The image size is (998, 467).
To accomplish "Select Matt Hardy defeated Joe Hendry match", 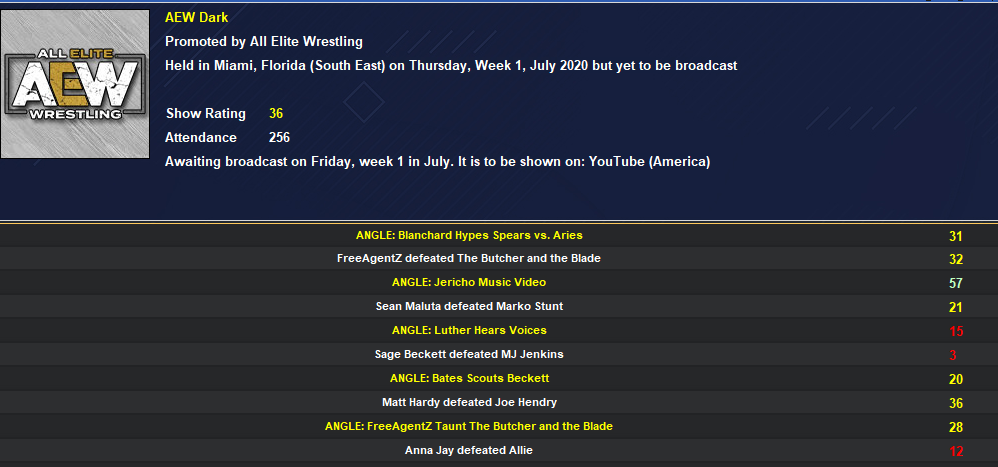I will coord(469,403).
